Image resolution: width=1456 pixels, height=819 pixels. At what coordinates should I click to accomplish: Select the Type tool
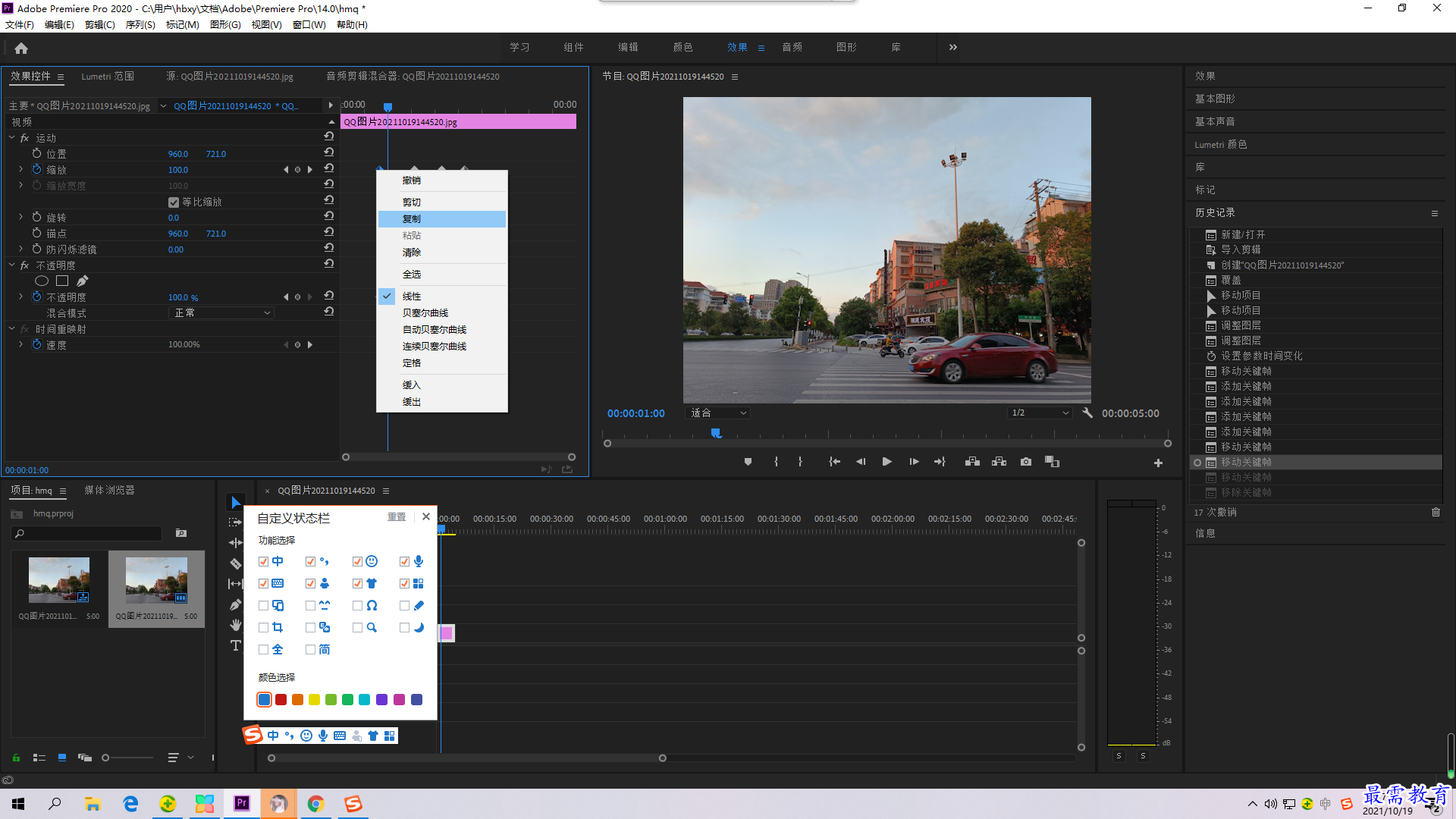pyautogui.click(x=236, y=645)
